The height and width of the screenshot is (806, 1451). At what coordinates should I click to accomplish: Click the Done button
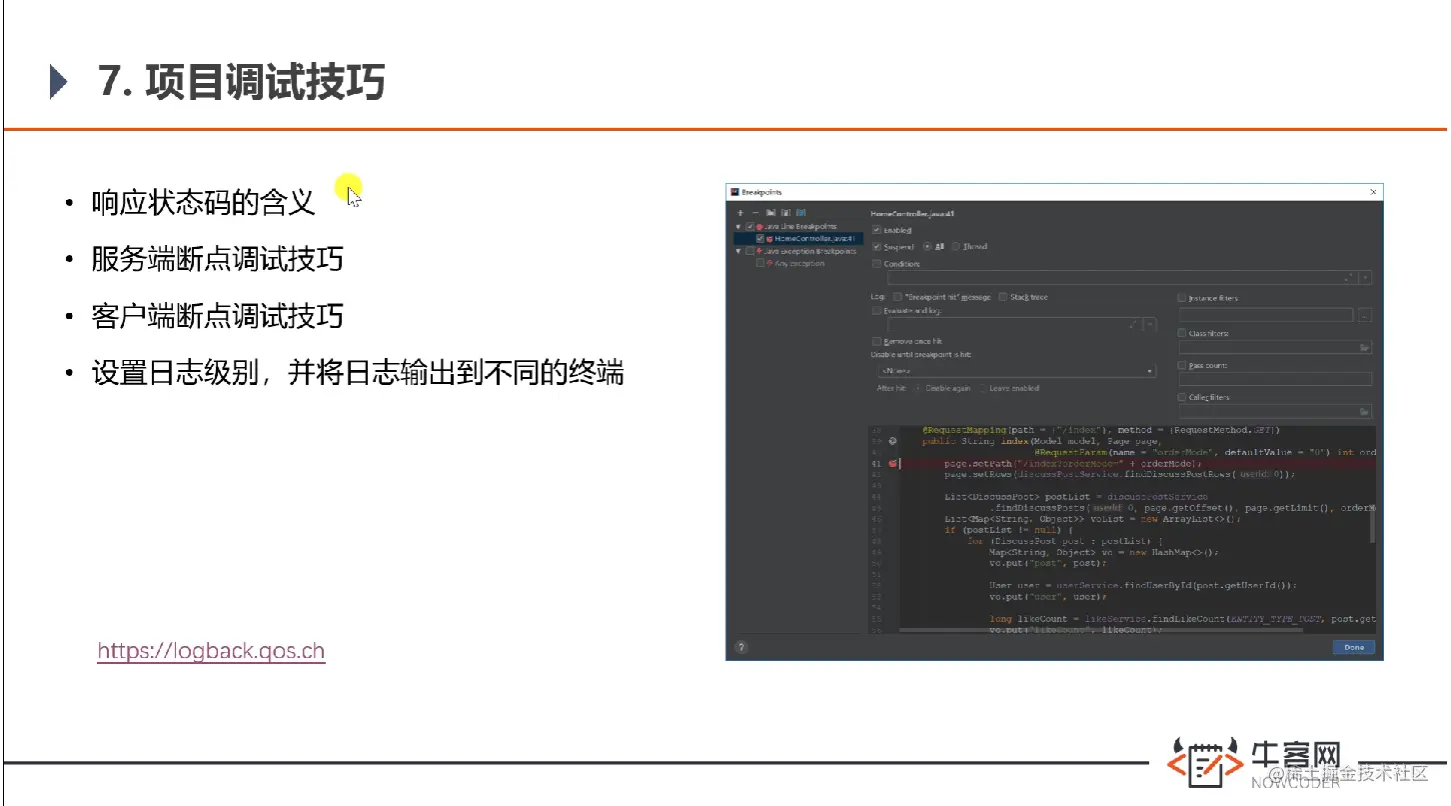pyautogui.click(x=1354, y=647)
